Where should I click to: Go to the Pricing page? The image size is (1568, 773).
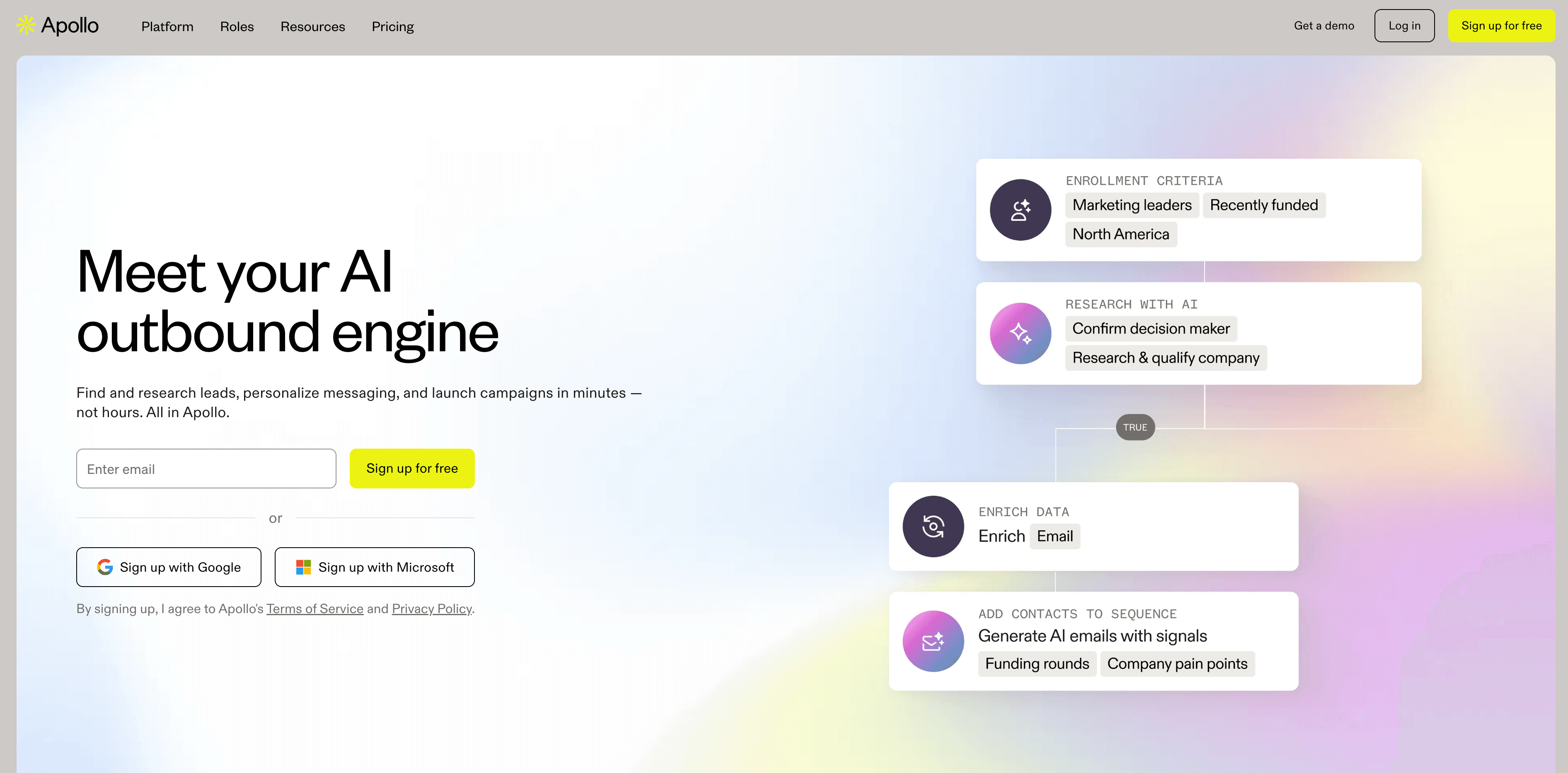tap(392, 26)
